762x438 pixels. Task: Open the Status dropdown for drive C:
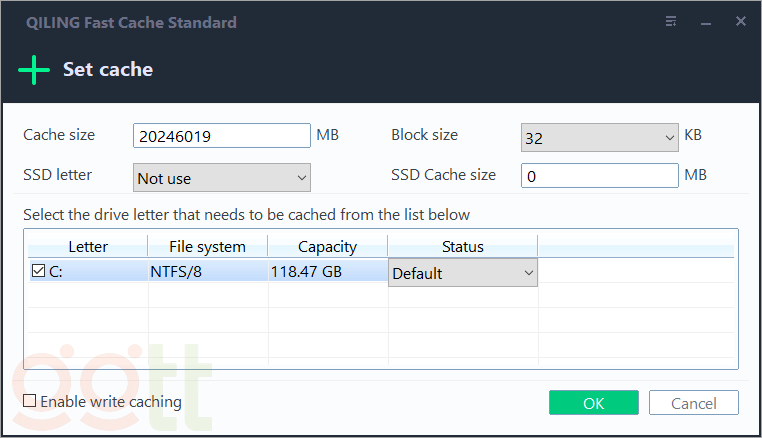pyautogui.click(x=462, y=273)
